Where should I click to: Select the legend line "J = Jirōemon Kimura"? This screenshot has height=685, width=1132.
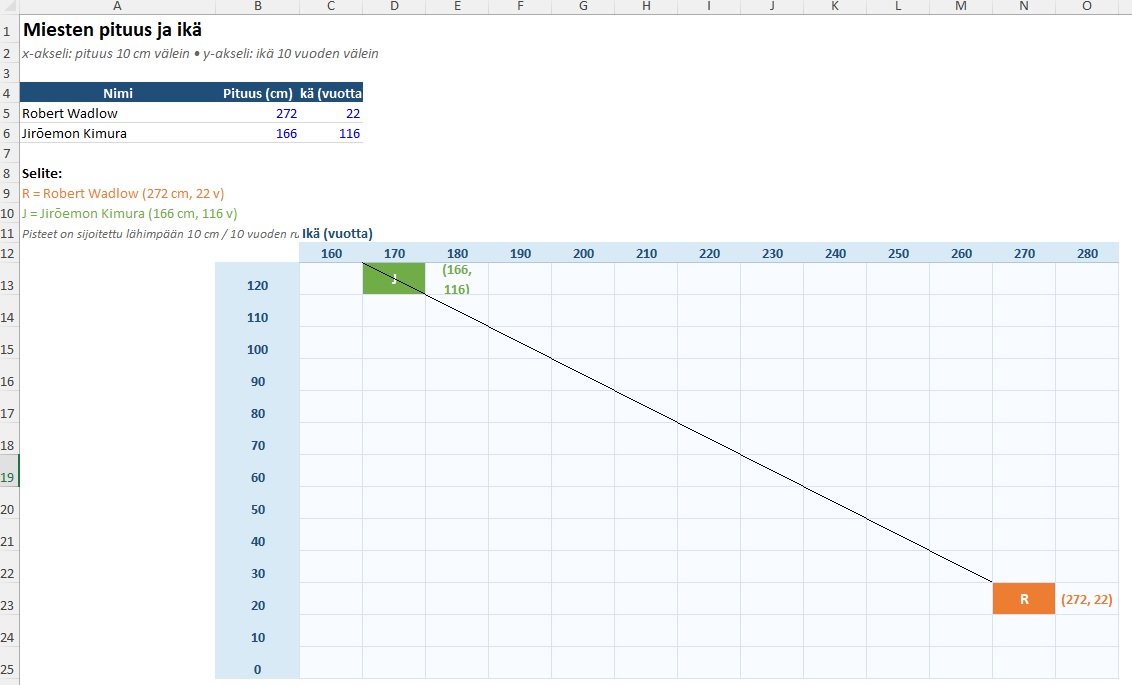(x=129, y=214)
